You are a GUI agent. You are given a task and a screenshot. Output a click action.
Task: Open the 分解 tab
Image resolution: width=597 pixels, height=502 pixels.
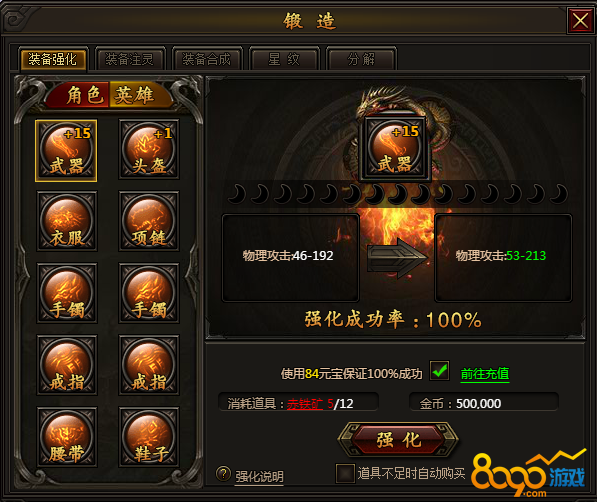(361, 59)
